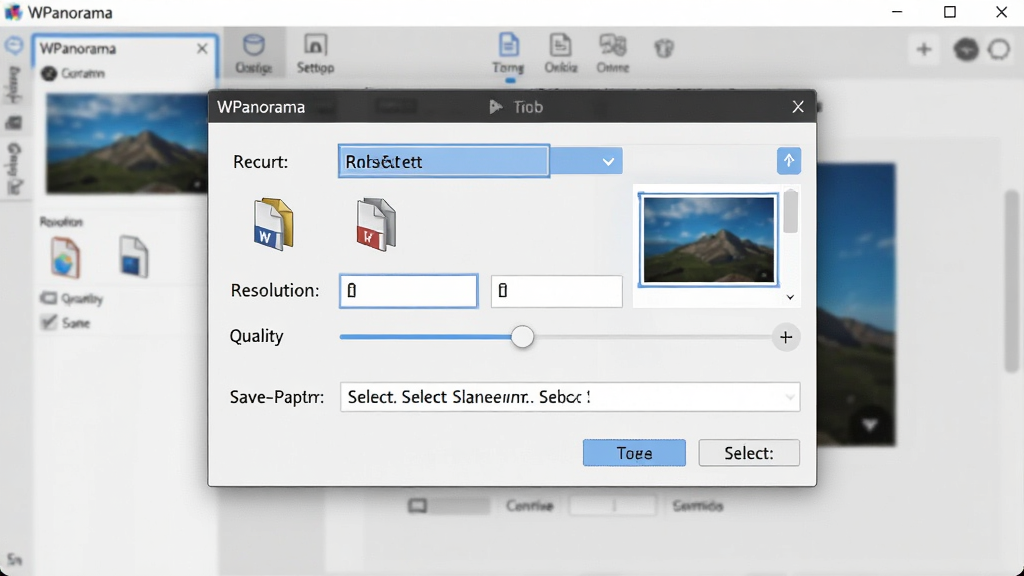Screen dimensions: 1024x576
Task: Open the Recurt dropdown arrow
Action: pos(608,161)
